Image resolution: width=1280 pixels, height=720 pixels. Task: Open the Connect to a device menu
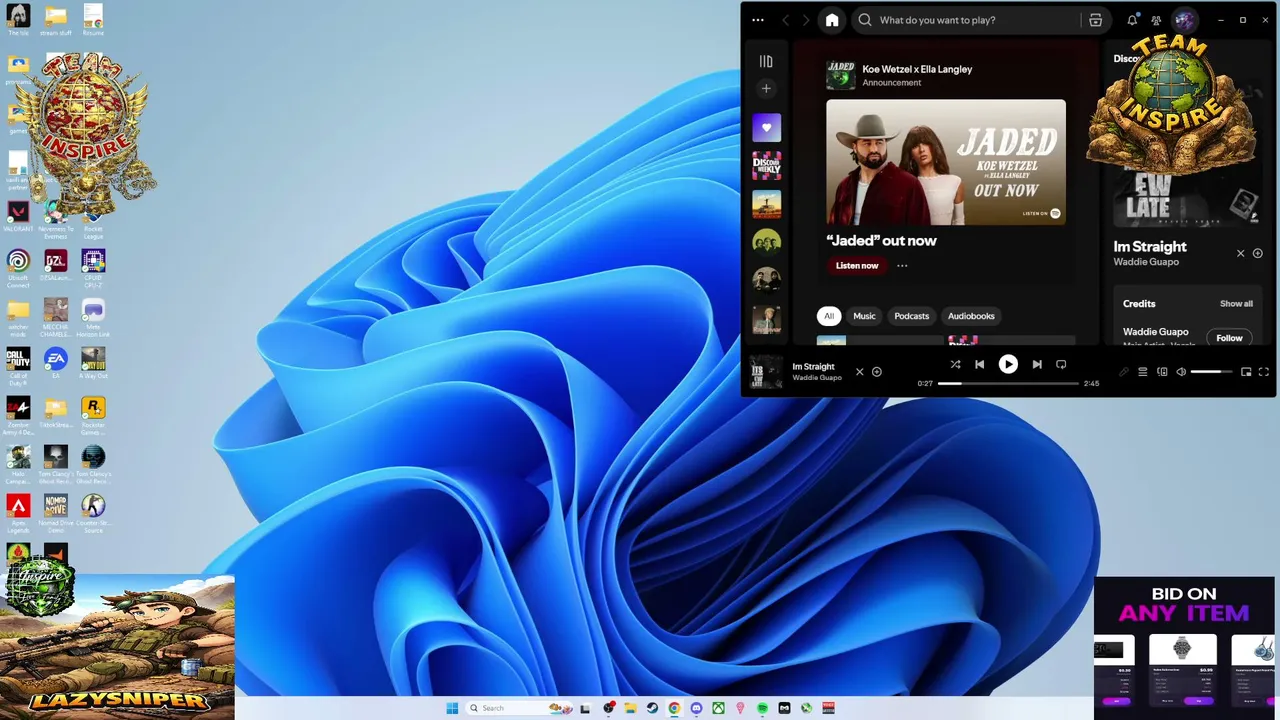[1162, 372]
